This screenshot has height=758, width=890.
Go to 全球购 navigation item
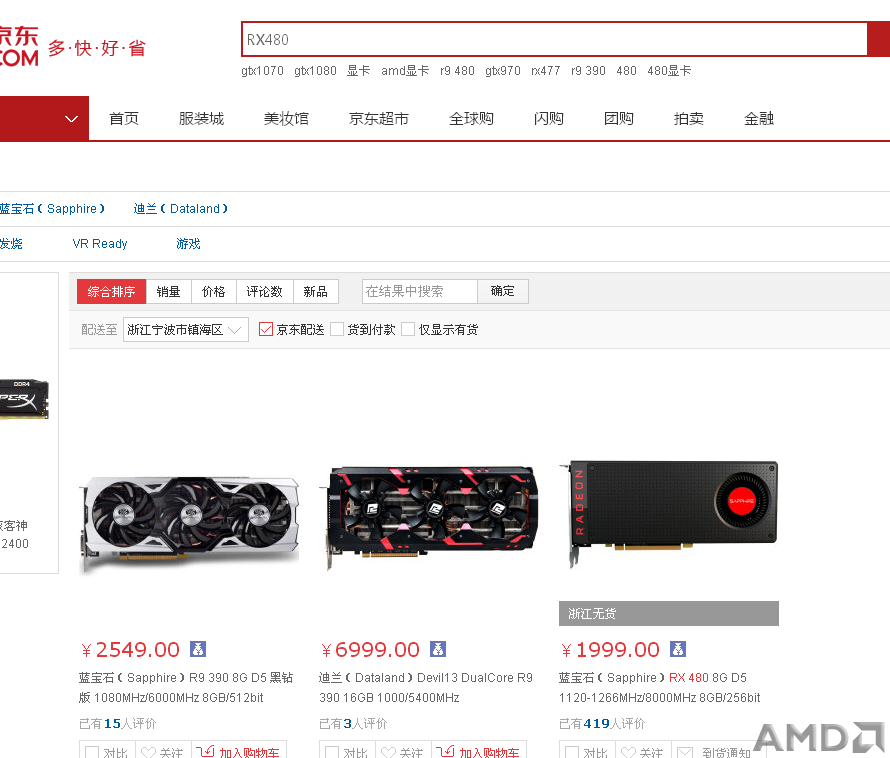tap(471, 119)
